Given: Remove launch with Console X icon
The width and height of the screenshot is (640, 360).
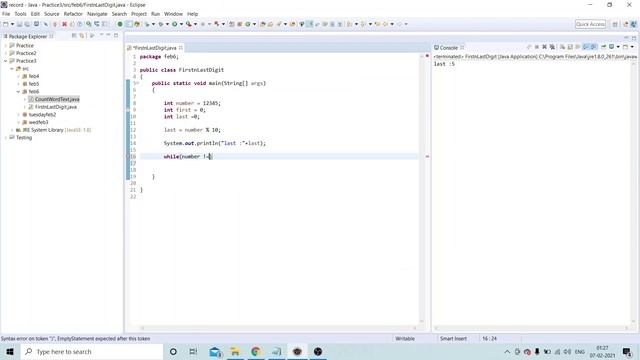Looking at the screenshot, I should (x=544, y=47).
